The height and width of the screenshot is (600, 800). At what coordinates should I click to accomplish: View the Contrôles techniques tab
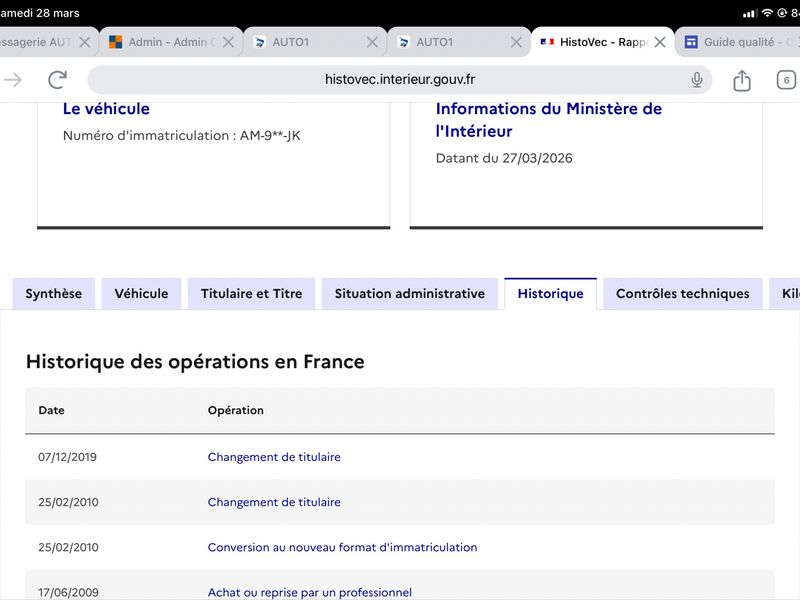[x=682, y=294]
